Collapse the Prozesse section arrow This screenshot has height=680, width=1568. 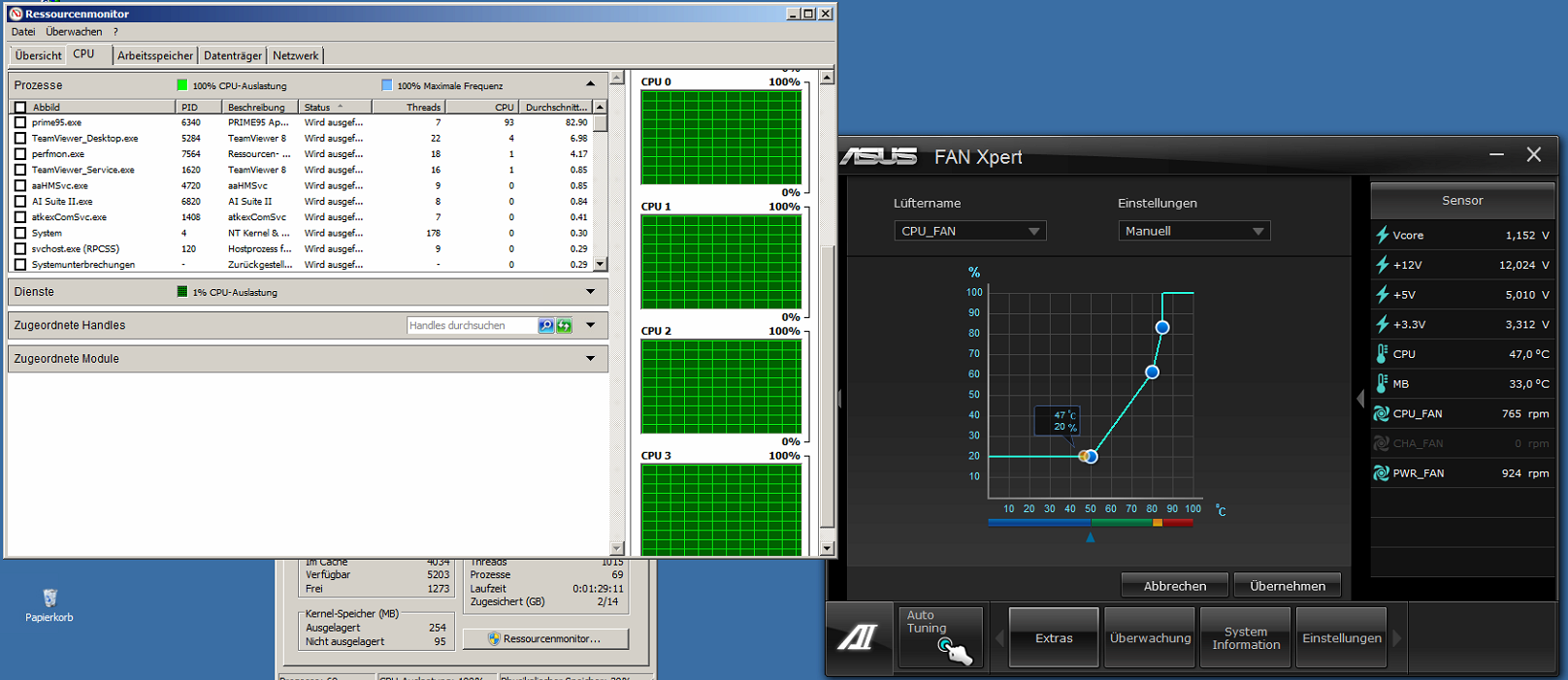click(x=590, y=84)
